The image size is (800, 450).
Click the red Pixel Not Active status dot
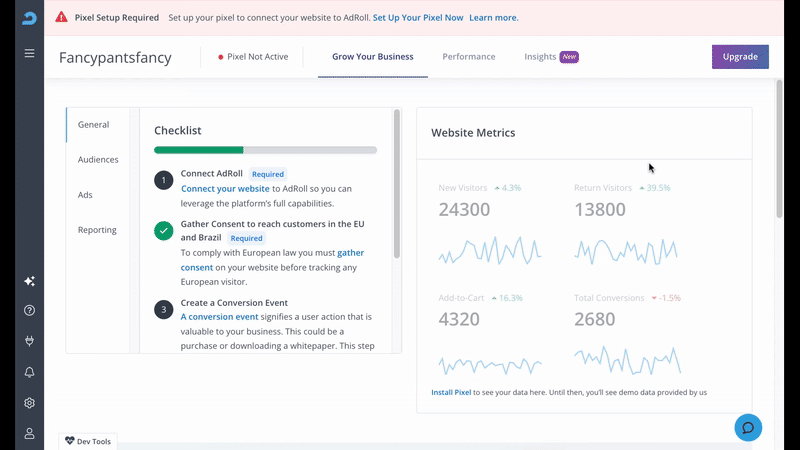point(220,57)
